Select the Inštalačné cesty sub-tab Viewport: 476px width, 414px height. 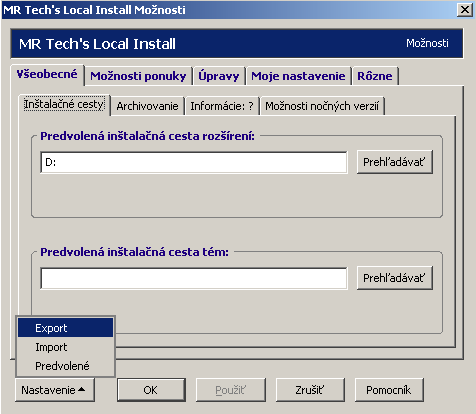64,105
